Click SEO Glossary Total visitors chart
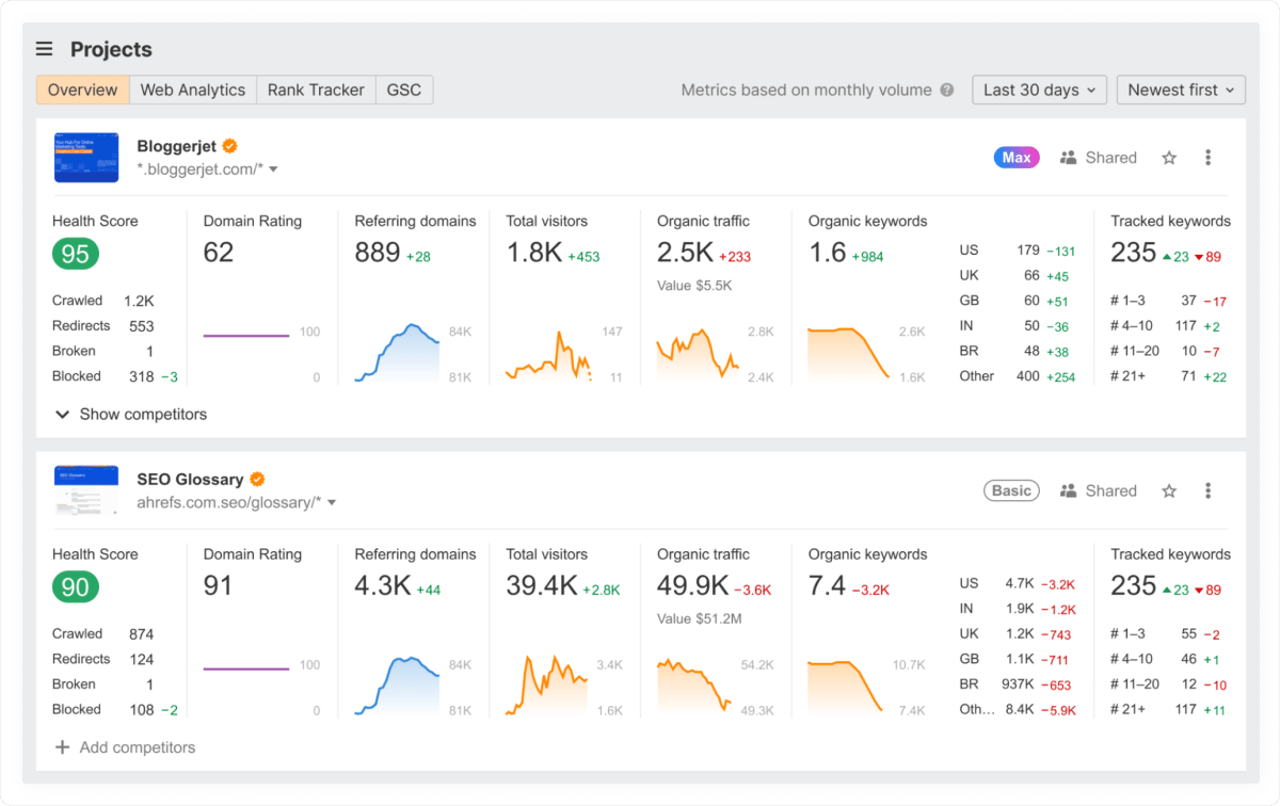This screenshot has height=806, width=1280. (x=547, y=685)
